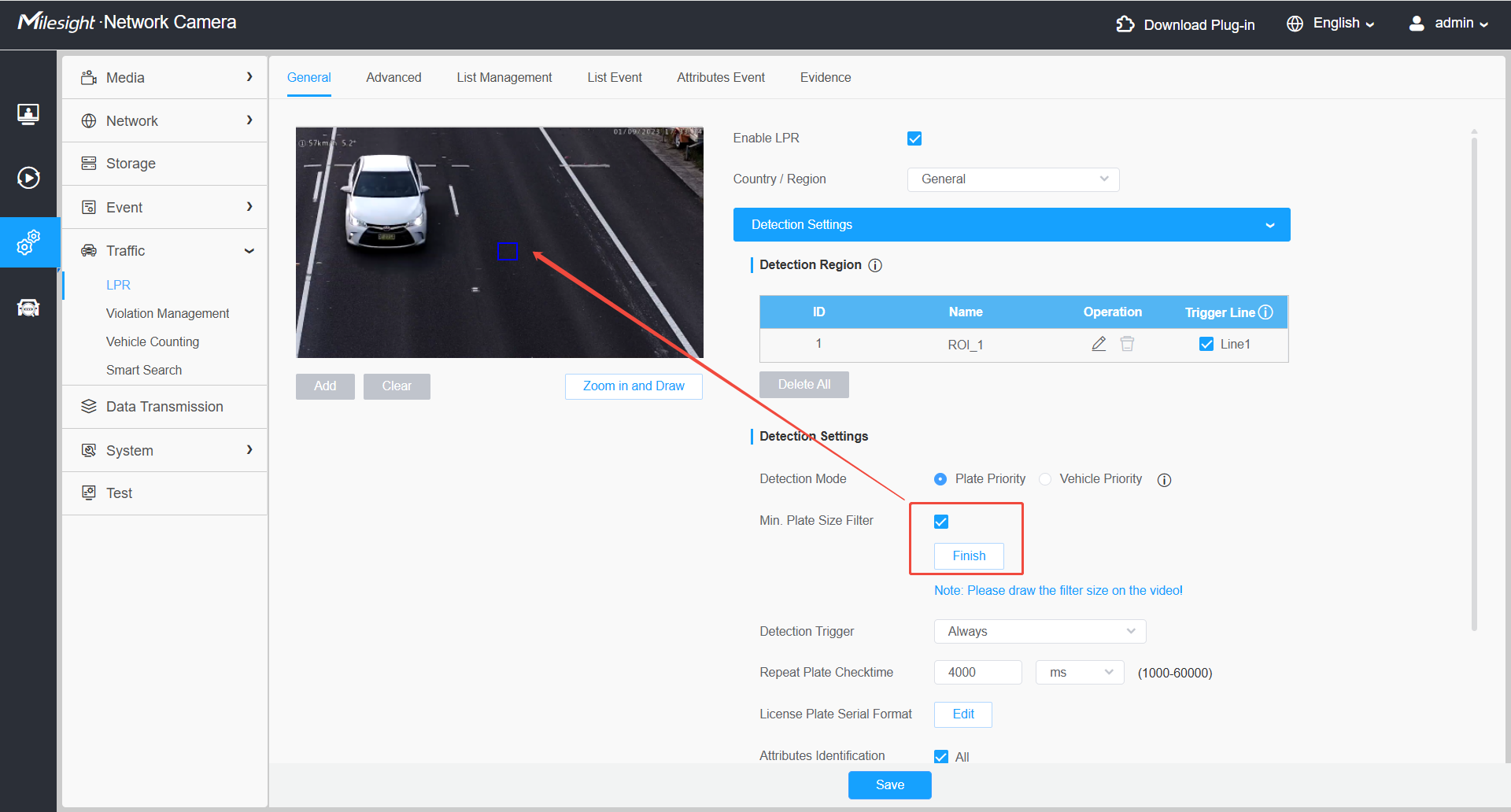Toggle the Attributes Identification All checkbox

point(941,757)
